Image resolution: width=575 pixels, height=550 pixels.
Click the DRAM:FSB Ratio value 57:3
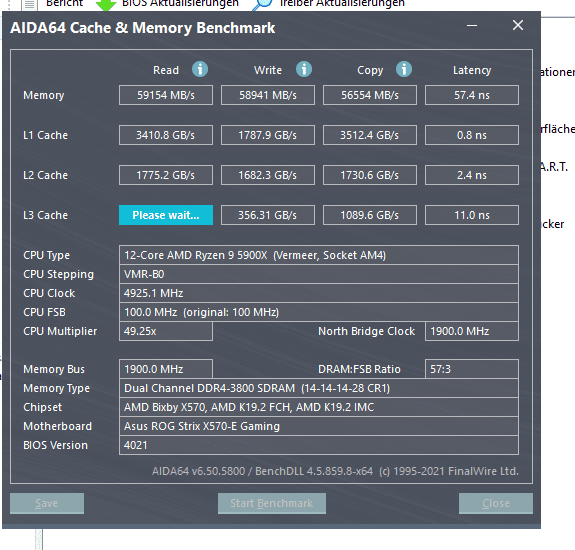pyautogui.click(x=472, y=369)
